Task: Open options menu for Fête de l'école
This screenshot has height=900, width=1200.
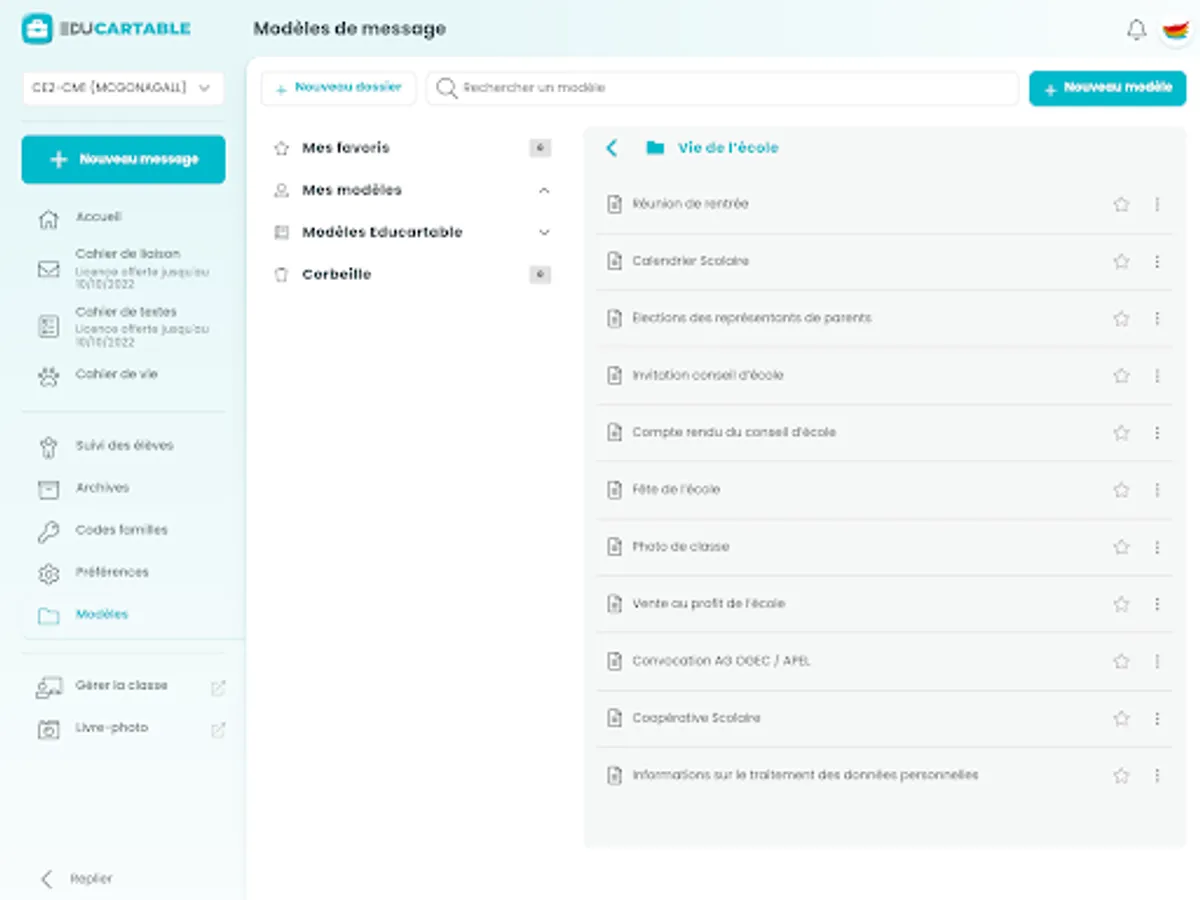Action: tap(1157, 489)
